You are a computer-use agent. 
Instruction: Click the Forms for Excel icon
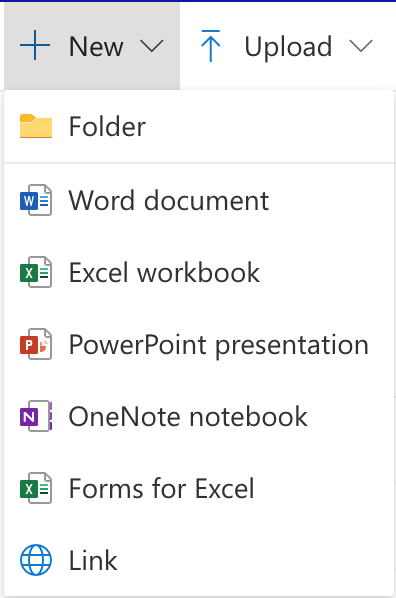coord(36,488)
